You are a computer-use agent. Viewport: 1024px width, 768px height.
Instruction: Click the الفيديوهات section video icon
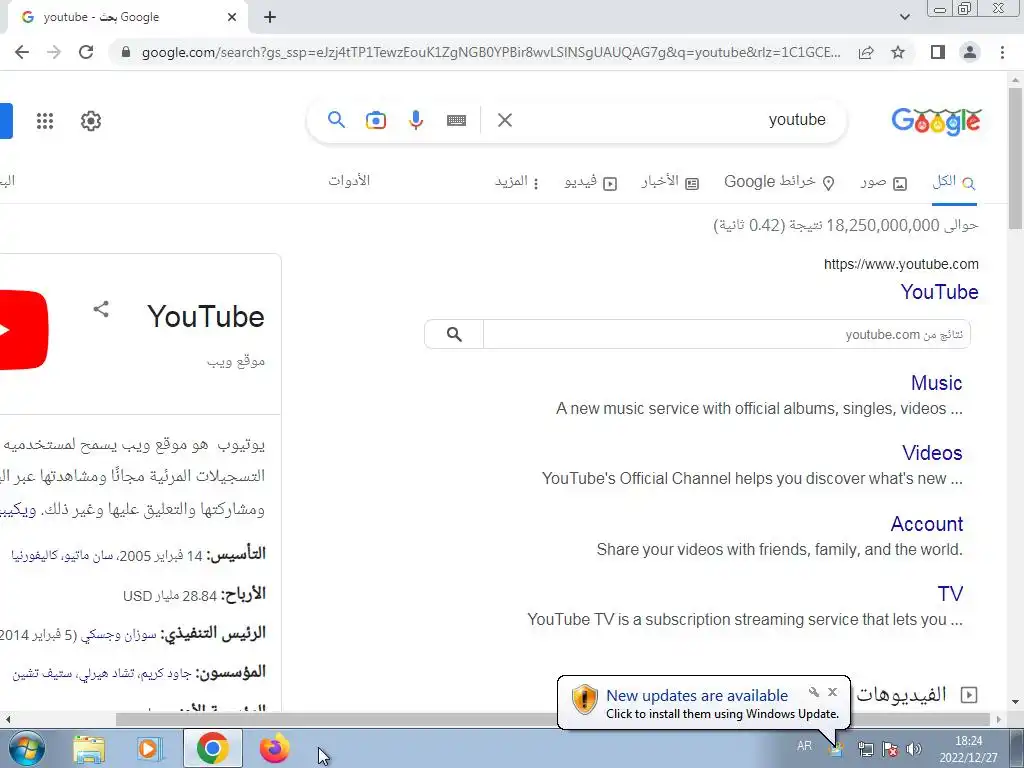pyautogui.click(x=969, y=695)
